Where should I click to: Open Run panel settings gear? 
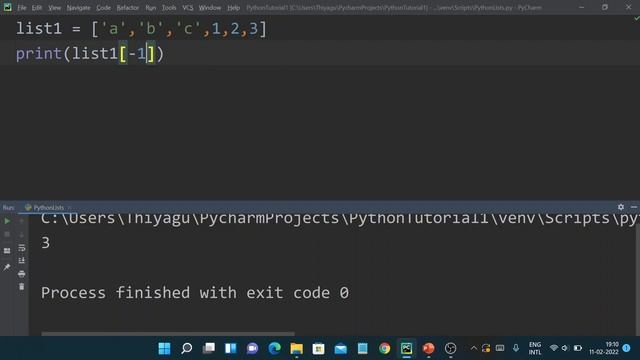click(621, 207)
